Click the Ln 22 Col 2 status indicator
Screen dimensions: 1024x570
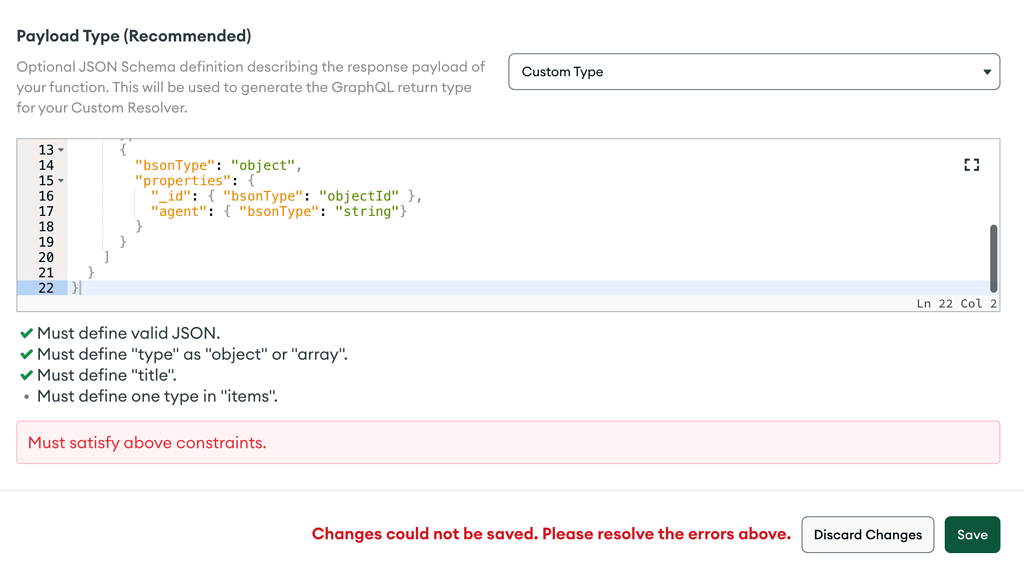[x=956, y=303]
